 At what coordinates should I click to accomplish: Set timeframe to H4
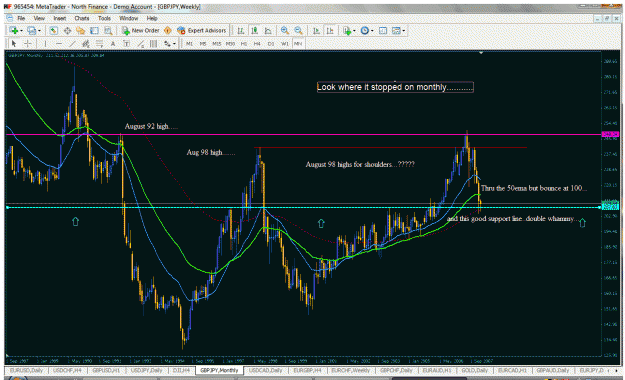pyautogui.click(x=257, y=44)
